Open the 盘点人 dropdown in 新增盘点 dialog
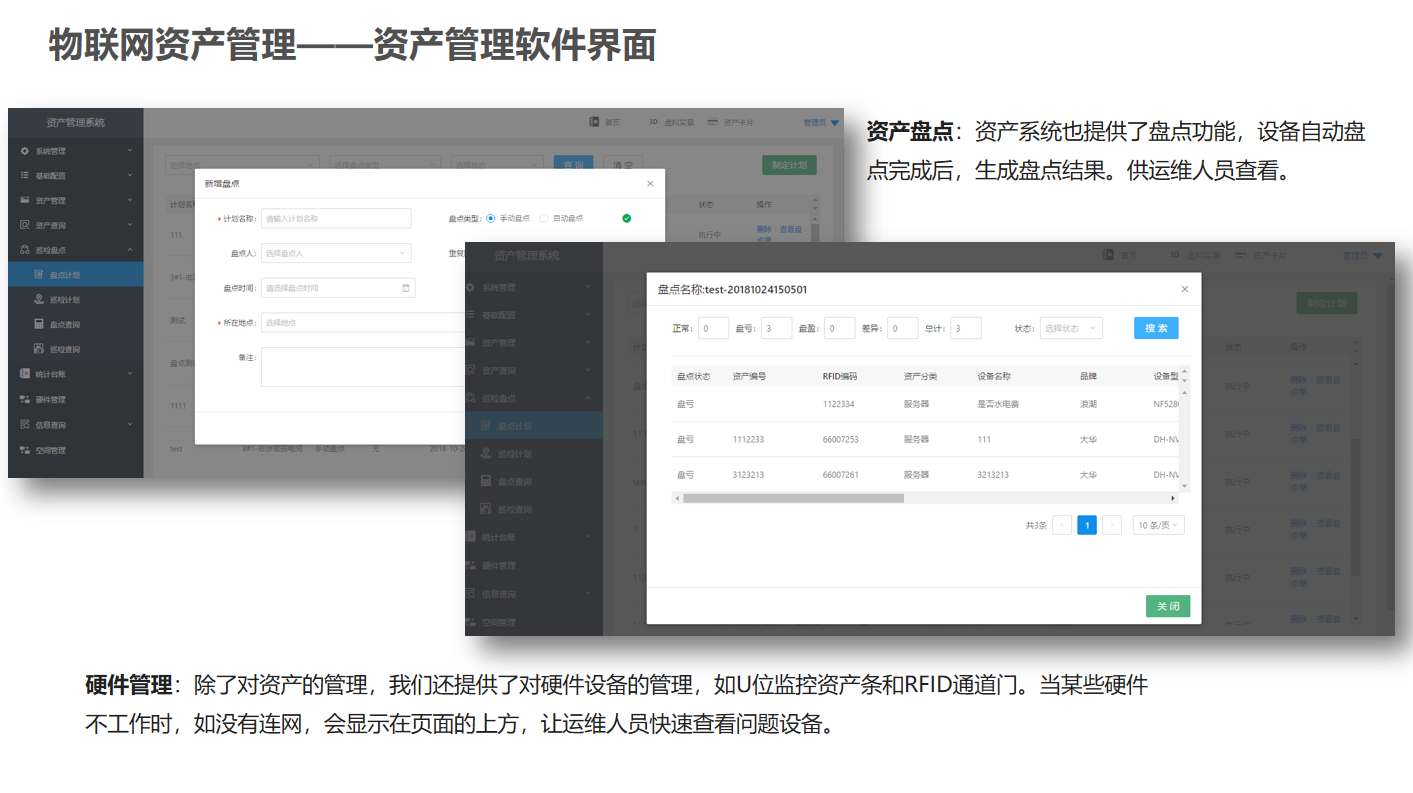The image size is (1413, 793). coord(336,253)
